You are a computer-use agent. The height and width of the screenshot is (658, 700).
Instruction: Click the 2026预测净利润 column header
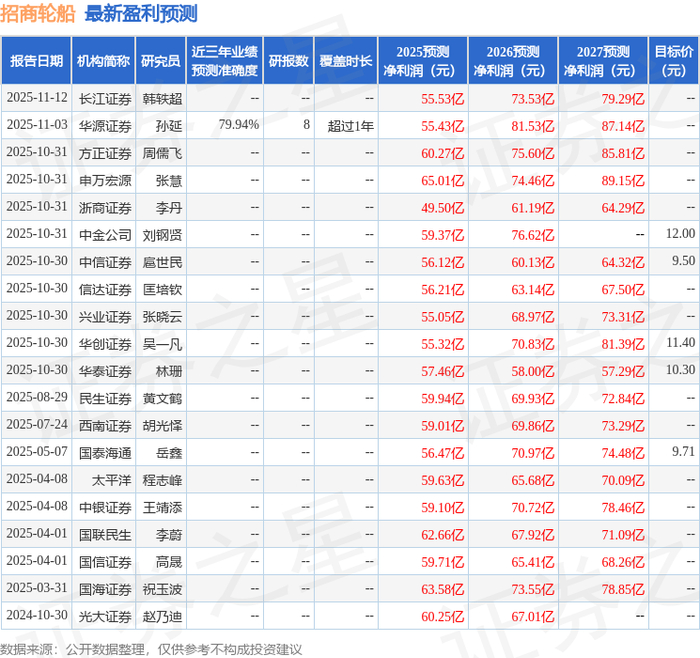(513, 61)
